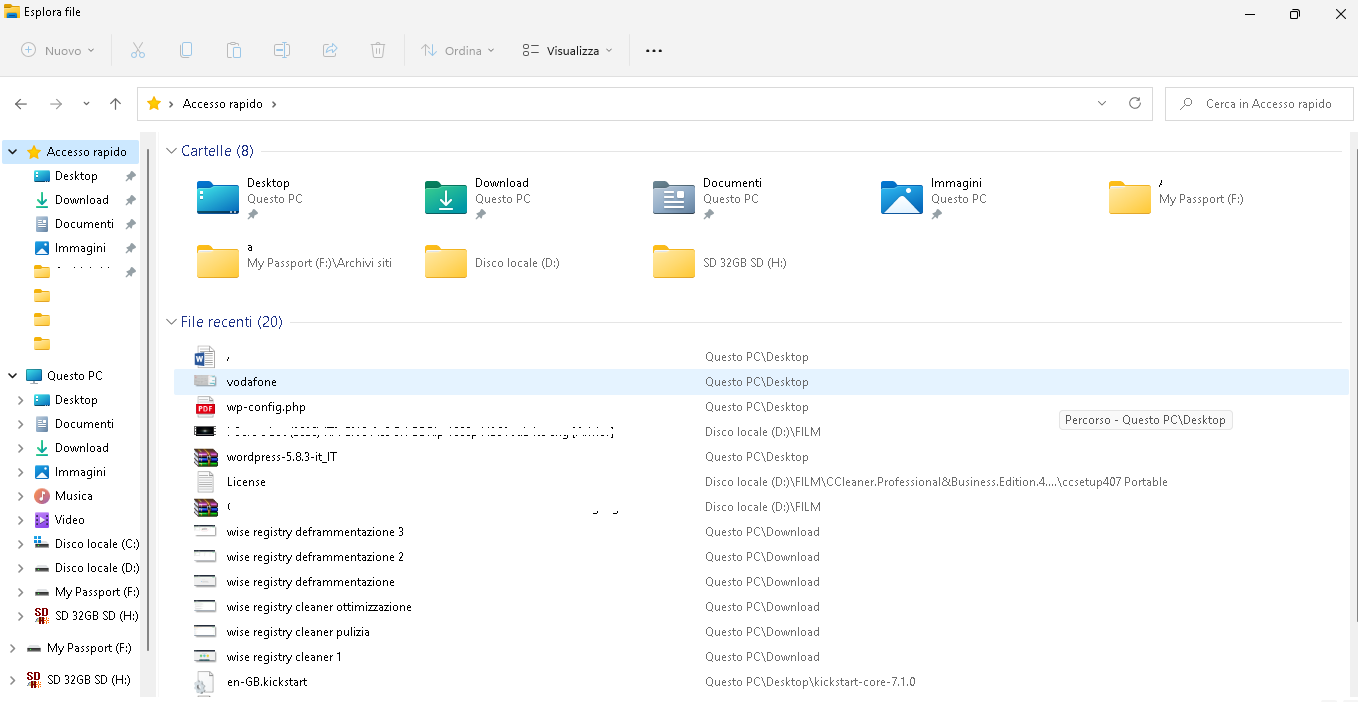The height and width of the screenshot is (702, 1358).
Task: Click the sidebar vertical scrollbar
Action: coord(149,400)
